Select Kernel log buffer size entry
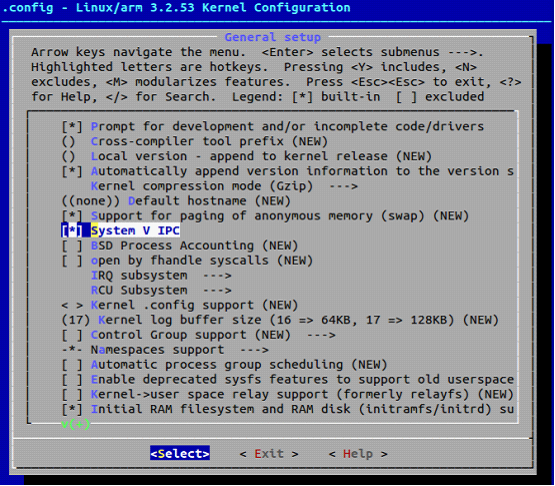Image resolution: width=555 pixels, height=486 pixels. (280, 320)
